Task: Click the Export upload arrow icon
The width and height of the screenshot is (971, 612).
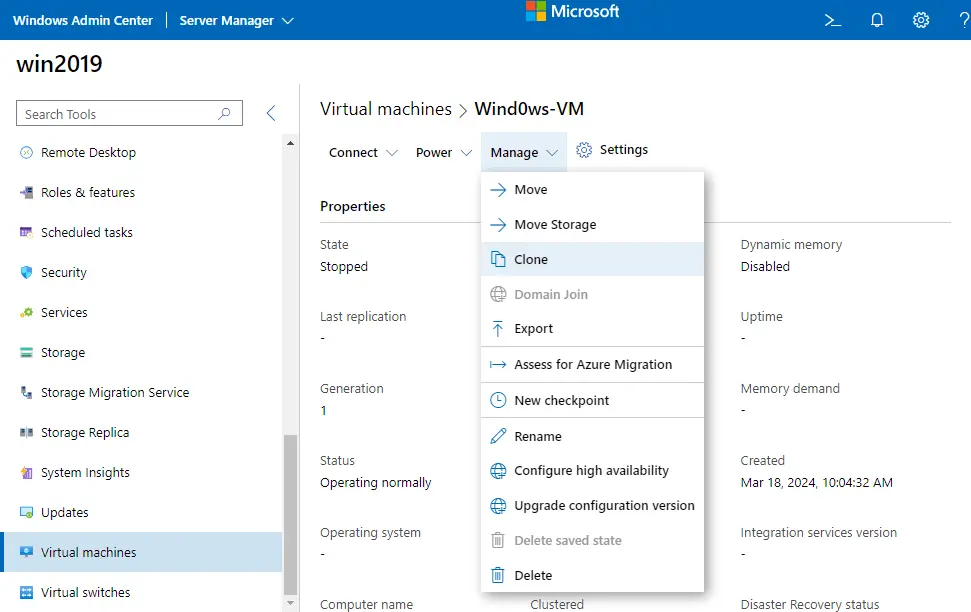Action: coord(498,328)
